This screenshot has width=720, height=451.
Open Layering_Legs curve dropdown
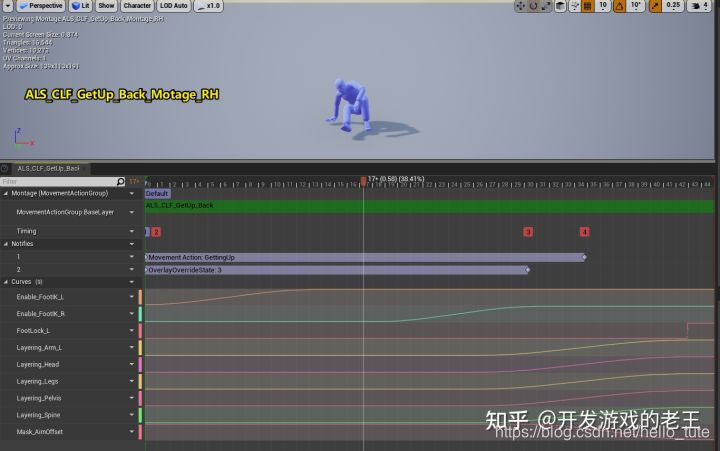[x=132, y=381]
